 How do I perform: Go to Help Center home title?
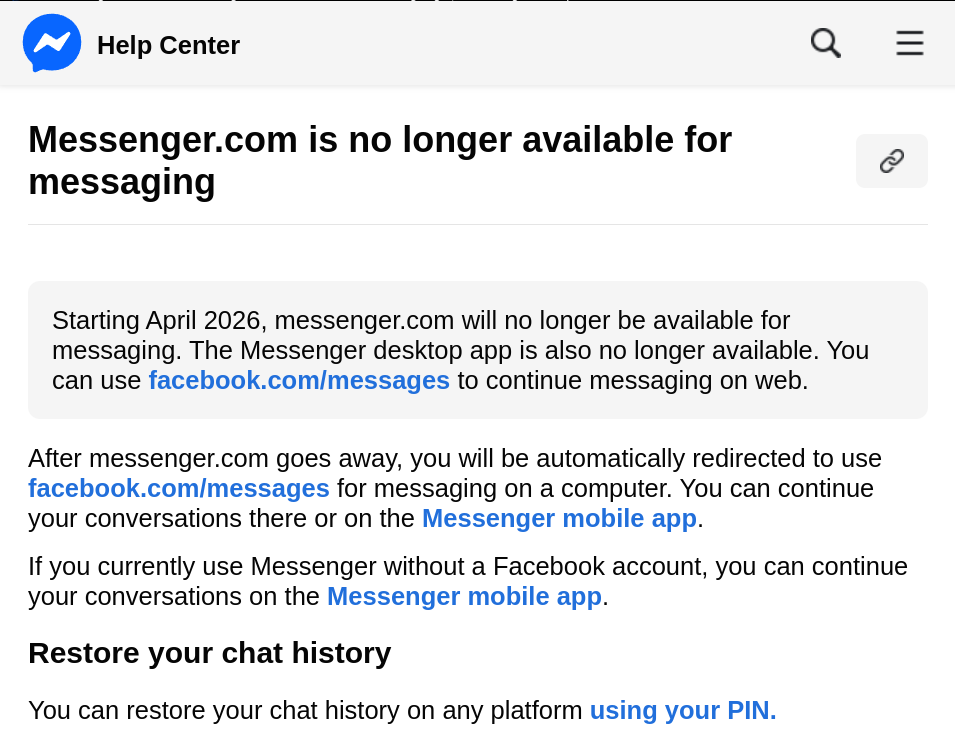pyautogui.click(x=168, y=45)
